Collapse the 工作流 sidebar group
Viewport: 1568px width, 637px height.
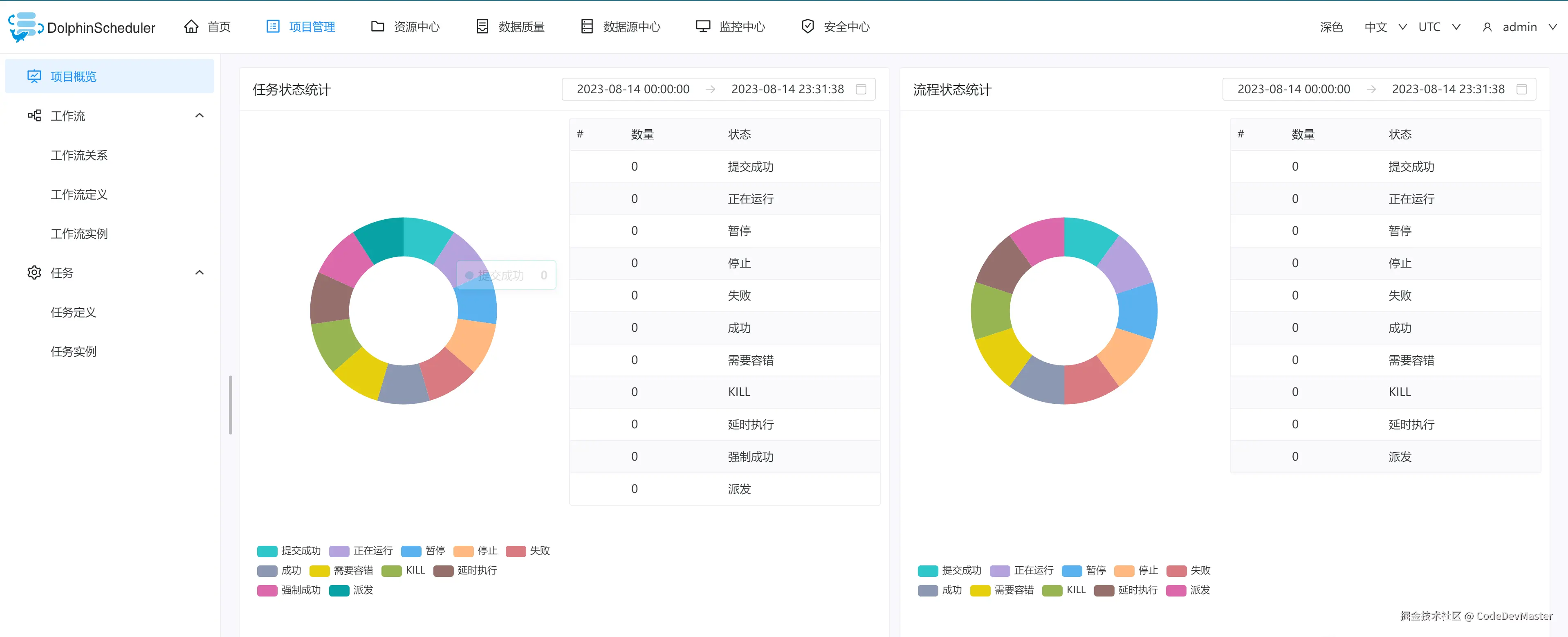[199, 116]
